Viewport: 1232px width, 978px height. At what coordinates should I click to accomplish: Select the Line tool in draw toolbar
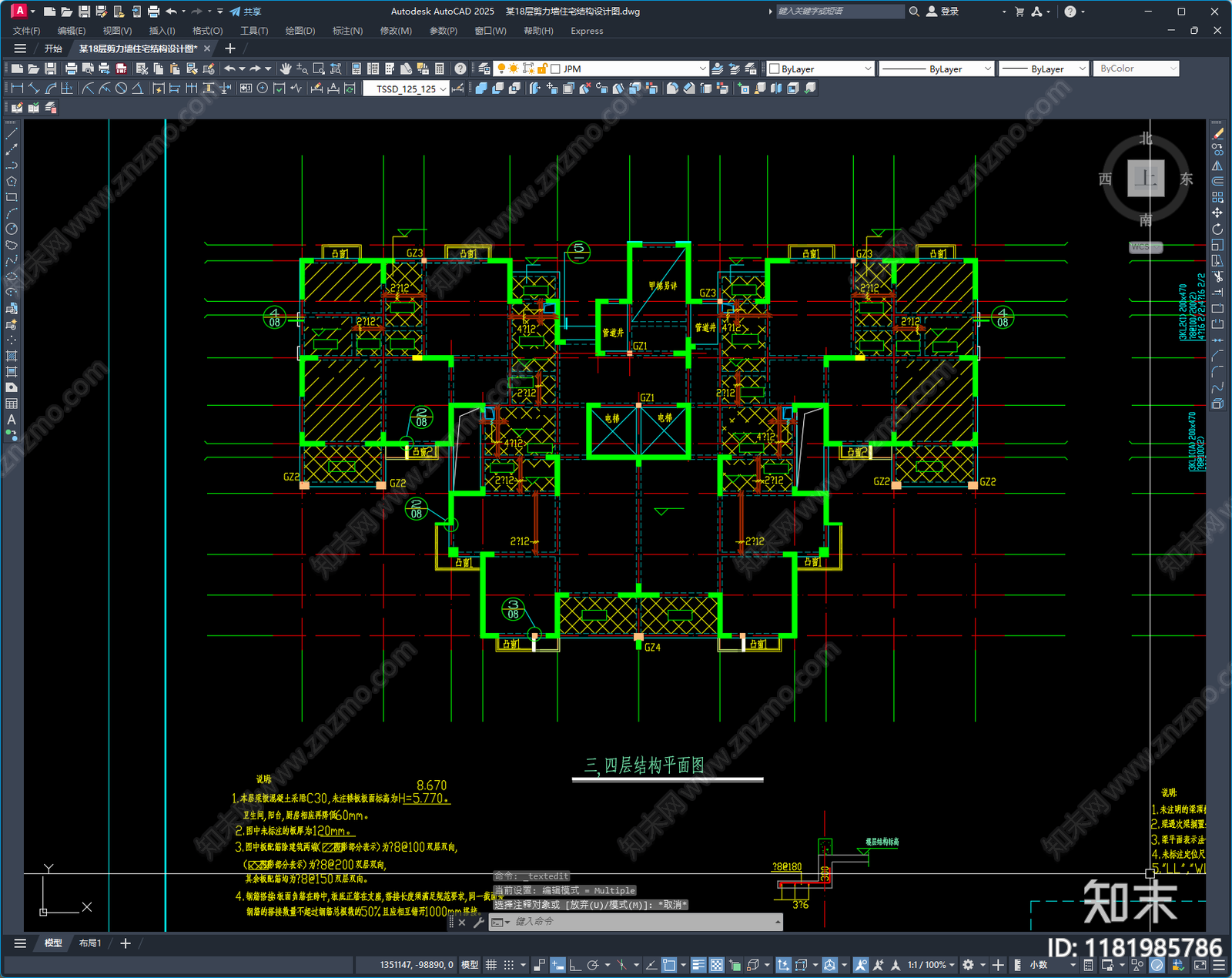pos(12,134)
